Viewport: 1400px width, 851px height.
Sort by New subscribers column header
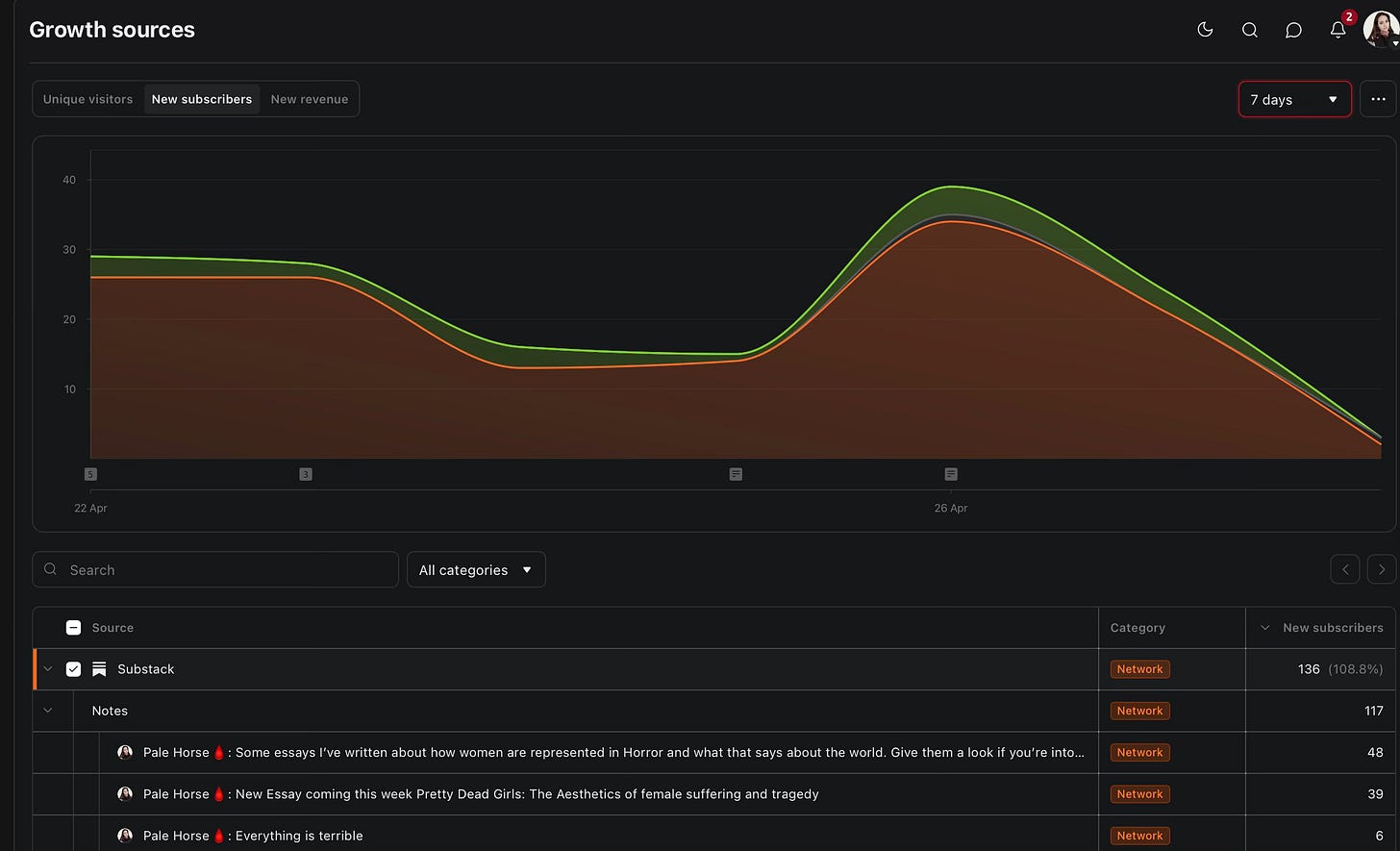1322,628
